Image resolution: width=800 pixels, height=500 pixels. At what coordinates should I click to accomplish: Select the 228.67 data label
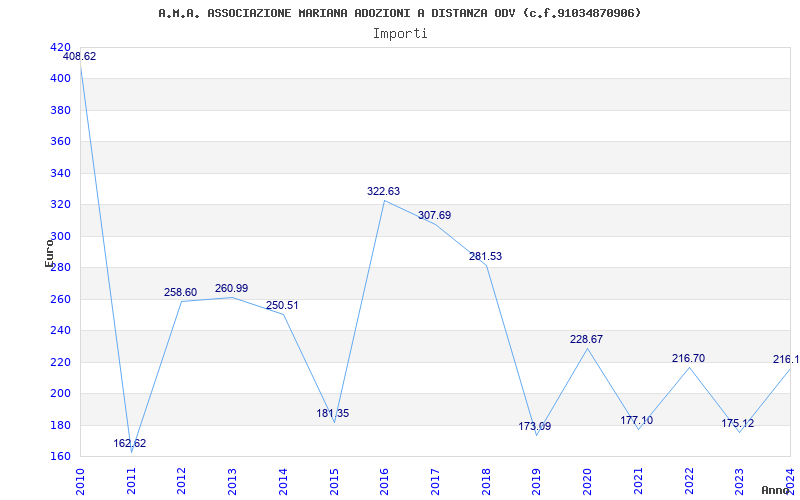click(586, 340)
